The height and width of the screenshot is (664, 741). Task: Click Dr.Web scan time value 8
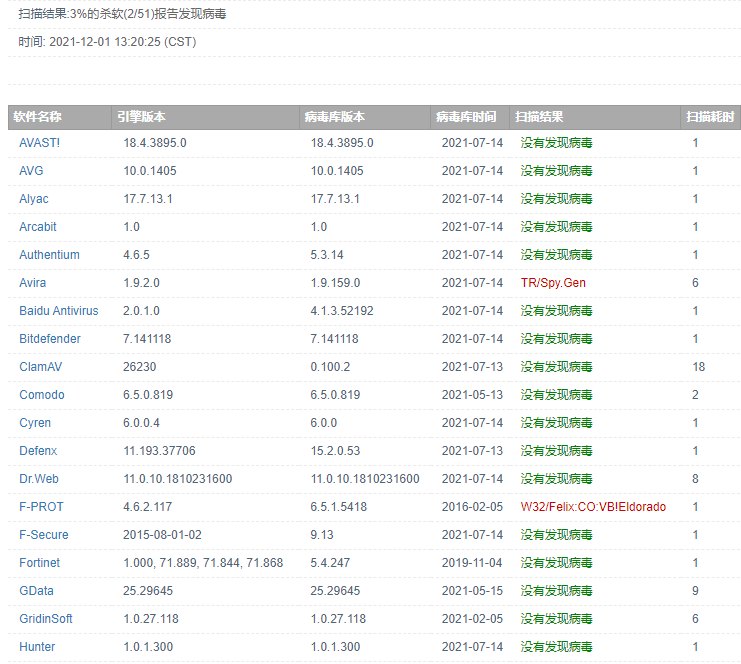pyautogui.click(x=695, y=479)
